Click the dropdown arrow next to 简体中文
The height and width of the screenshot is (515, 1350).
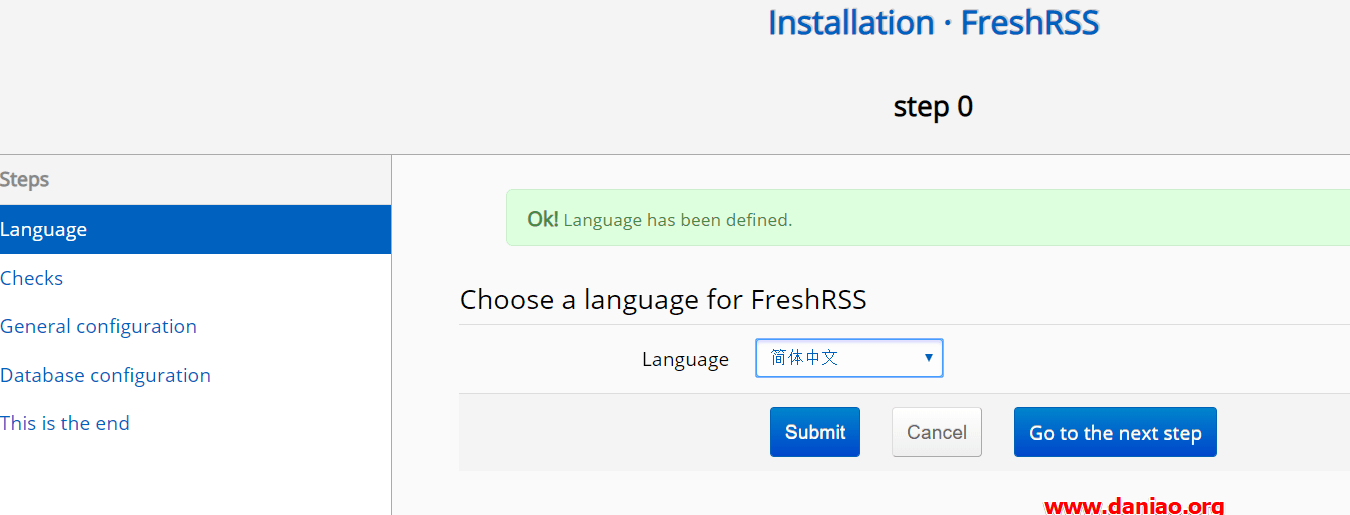coord(928,358)
